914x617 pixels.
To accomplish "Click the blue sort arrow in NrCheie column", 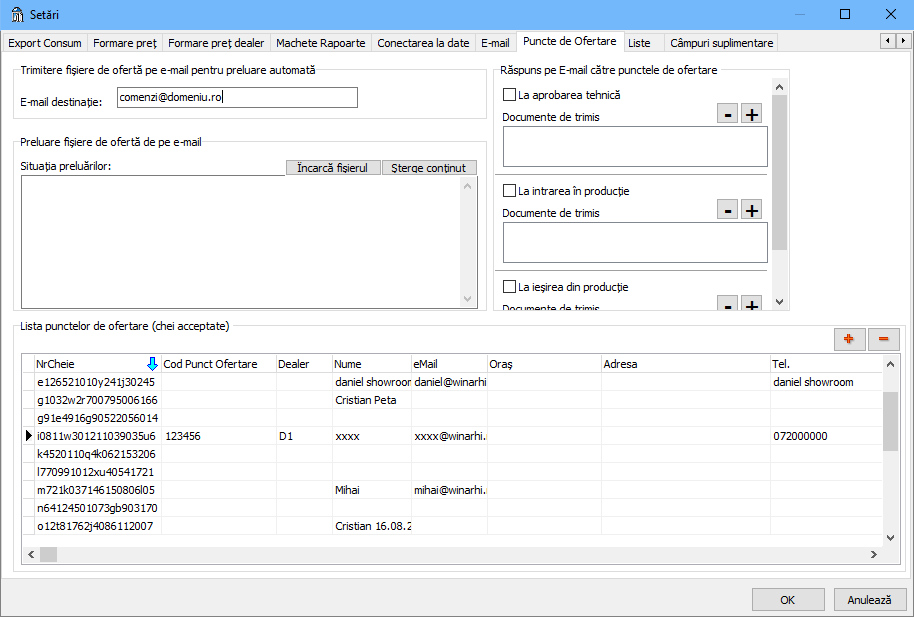I will click(152, 364).
